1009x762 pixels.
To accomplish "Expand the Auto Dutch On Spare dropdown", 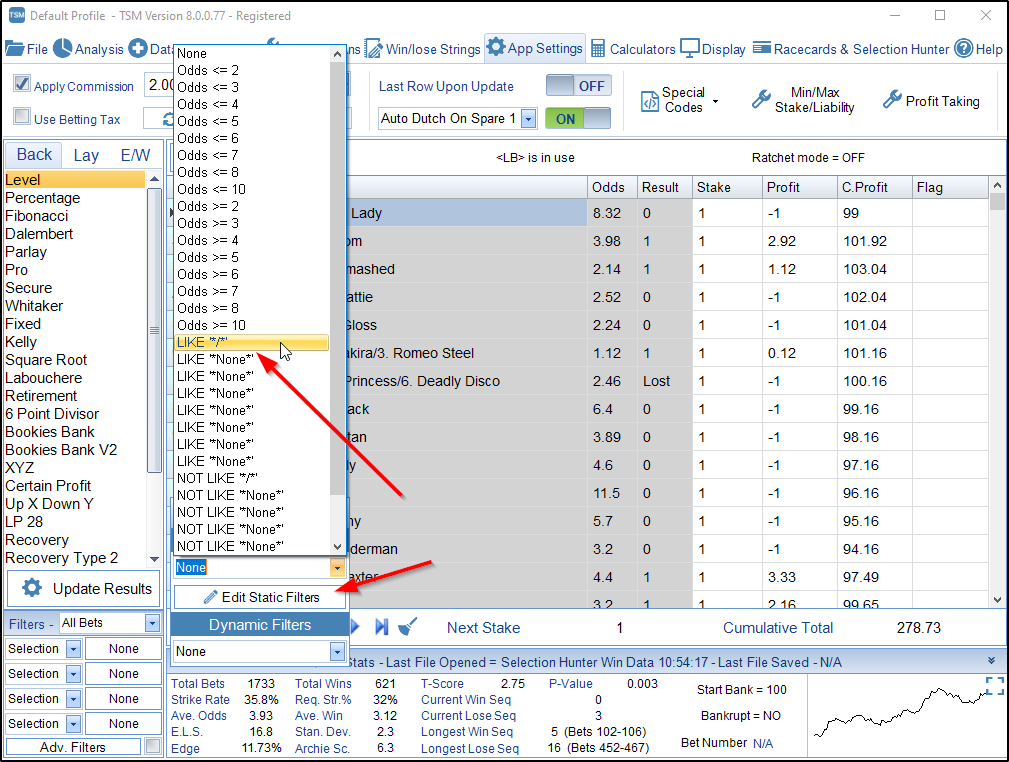I will click(528, 119).
